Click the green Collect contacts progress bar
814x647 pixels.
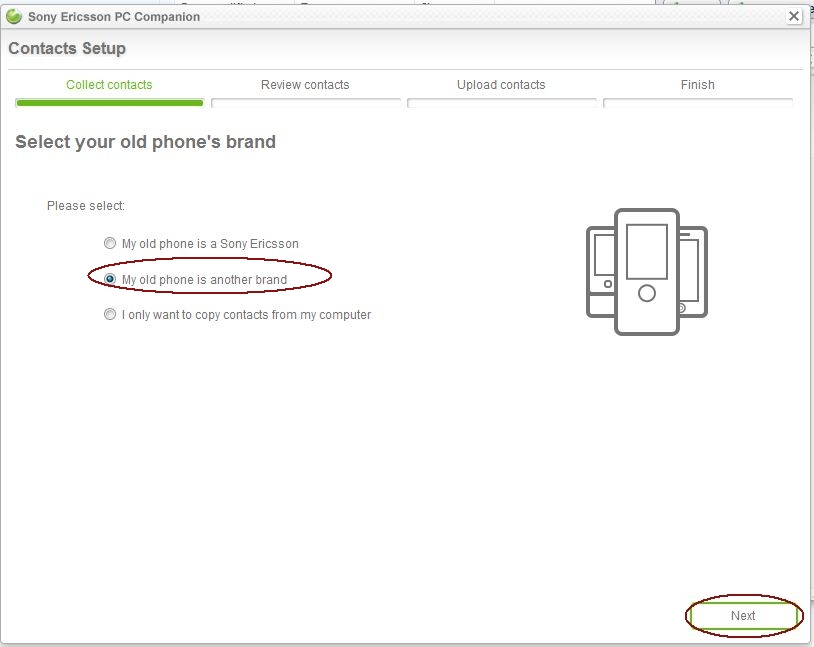[x=109, y=103]
